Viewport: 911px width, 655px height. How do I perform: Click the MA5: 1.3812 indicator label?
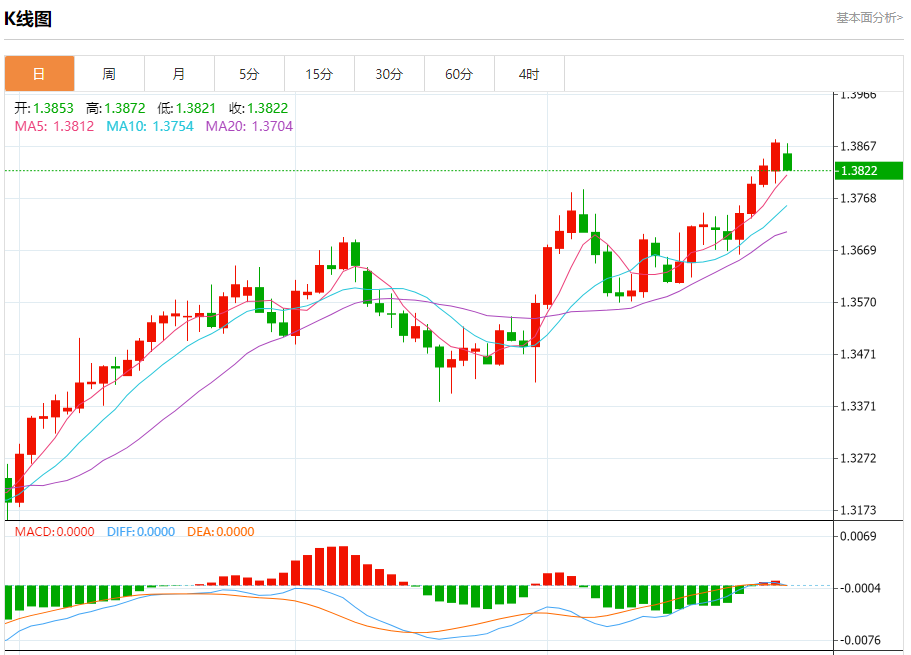pyautogui.click(x=54, y=126)
